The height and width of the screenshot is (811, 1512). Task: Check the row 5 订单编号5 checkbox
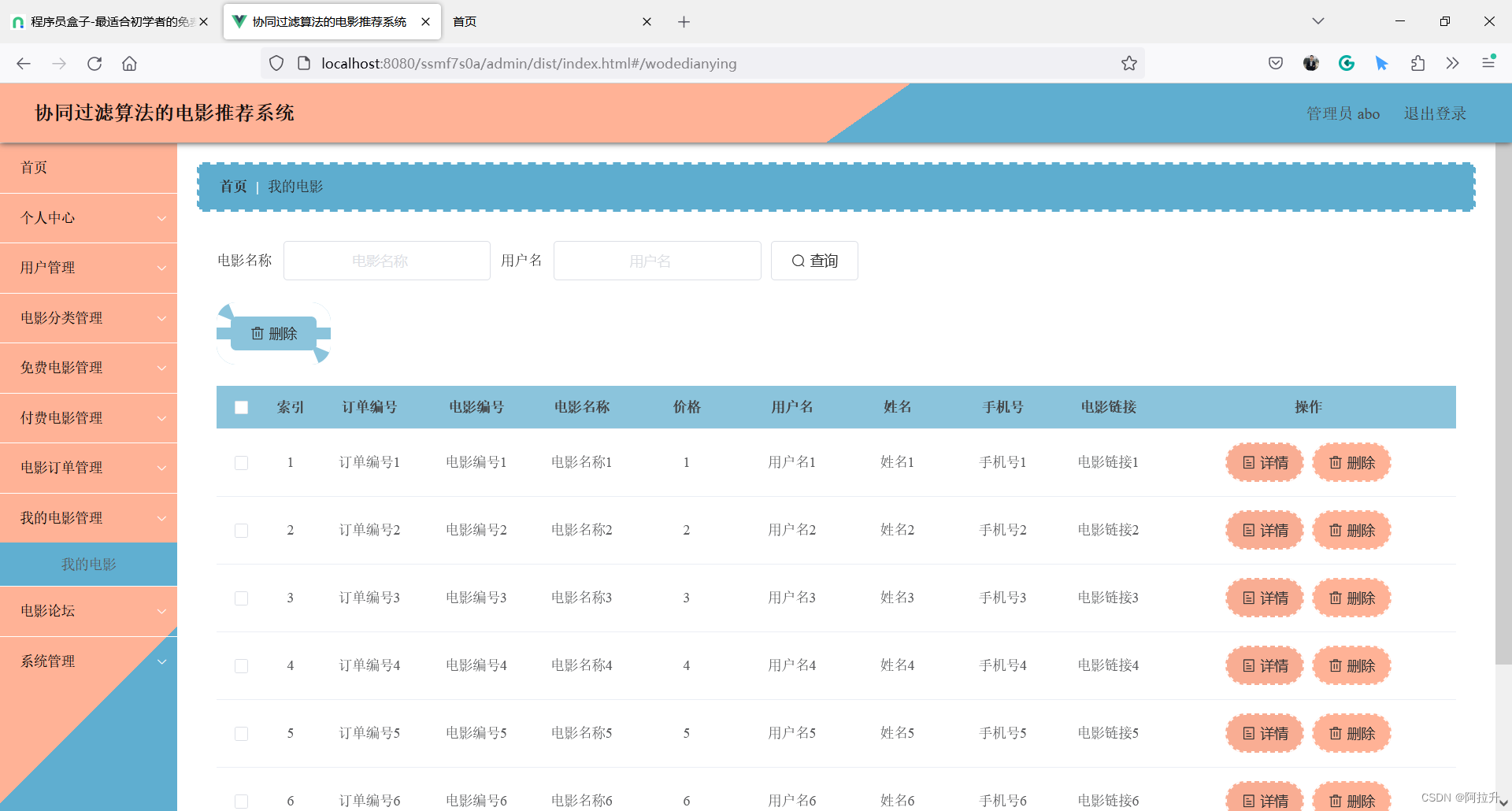(x=241, y=734)
